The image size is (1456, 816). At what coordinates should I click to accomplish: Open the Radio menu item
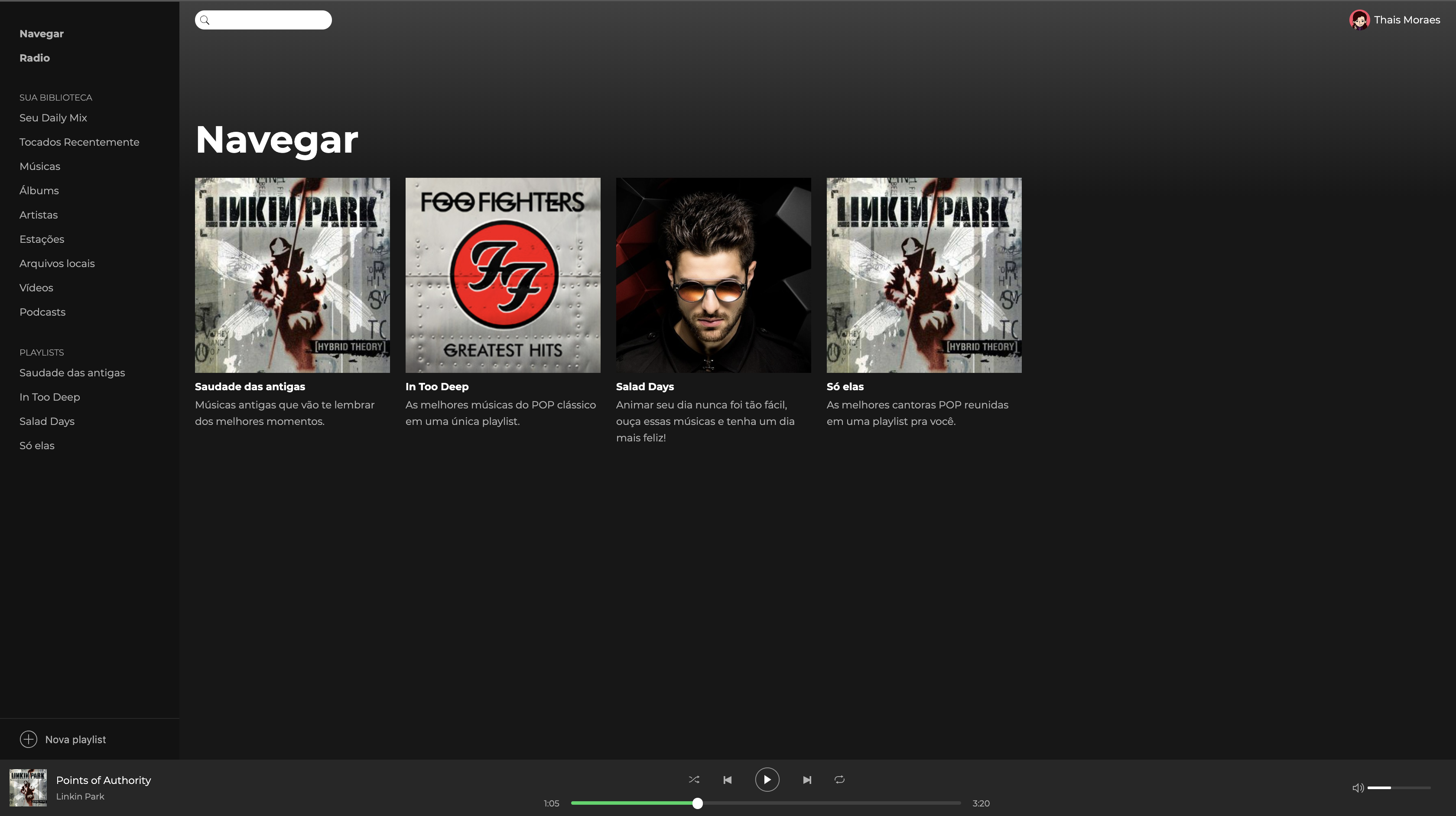point(35,58)
